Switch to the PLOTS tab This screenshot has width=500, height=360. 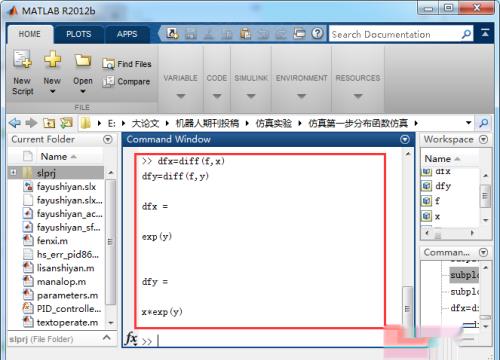79,34
